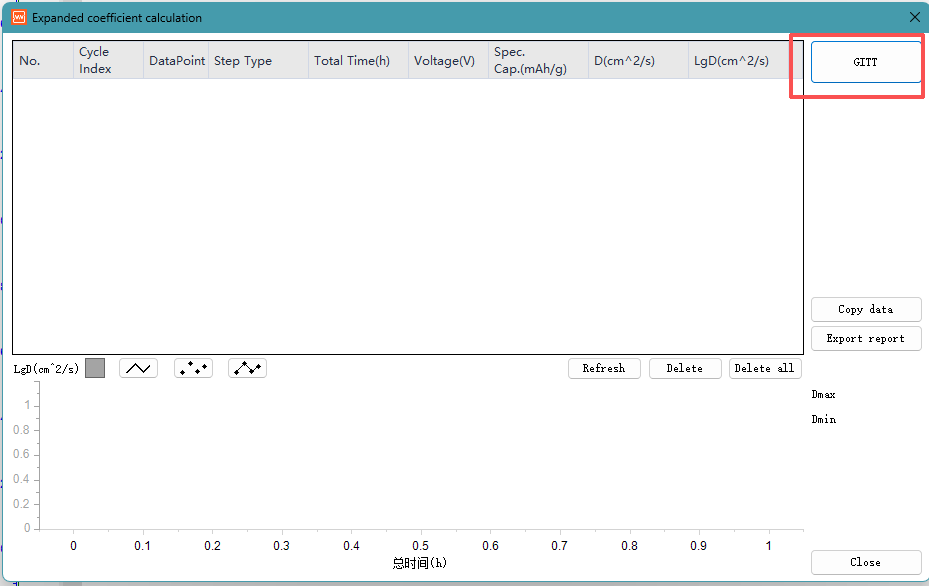Remove all entries with Delete all

click(765, 368)
